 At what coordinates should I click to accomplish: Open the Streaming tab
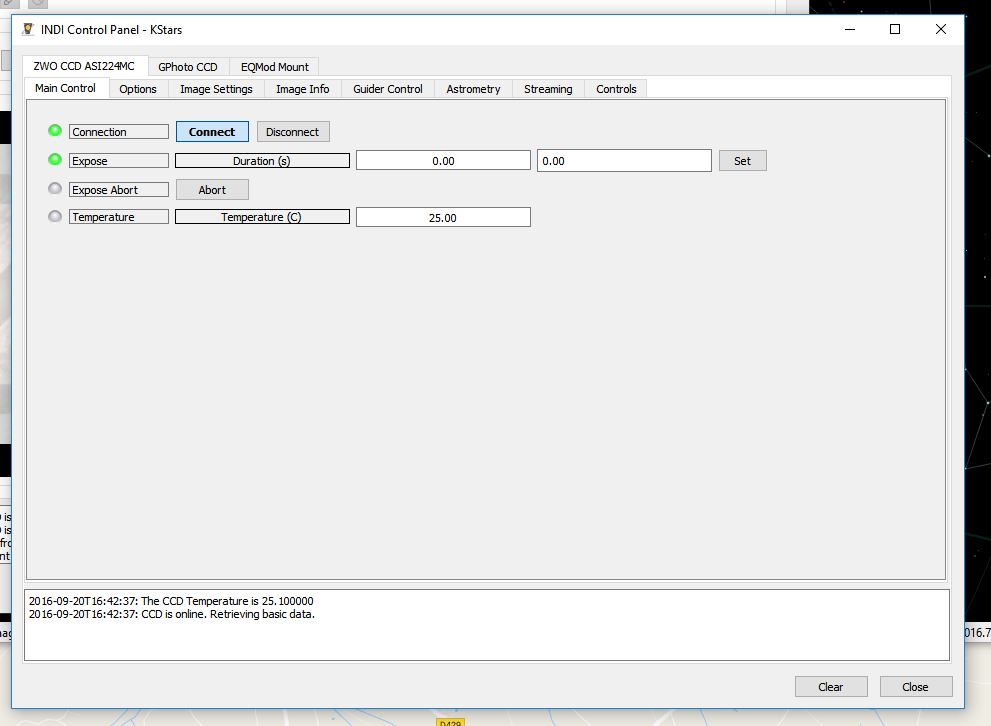point(548,89)
